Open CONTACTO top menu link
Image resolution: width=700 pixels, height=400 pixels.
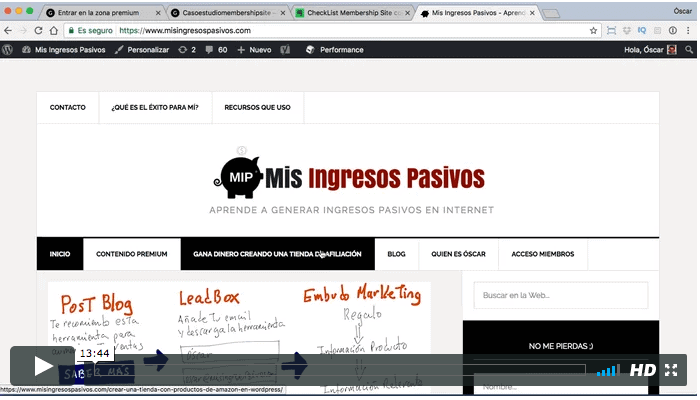click(67, 107)
